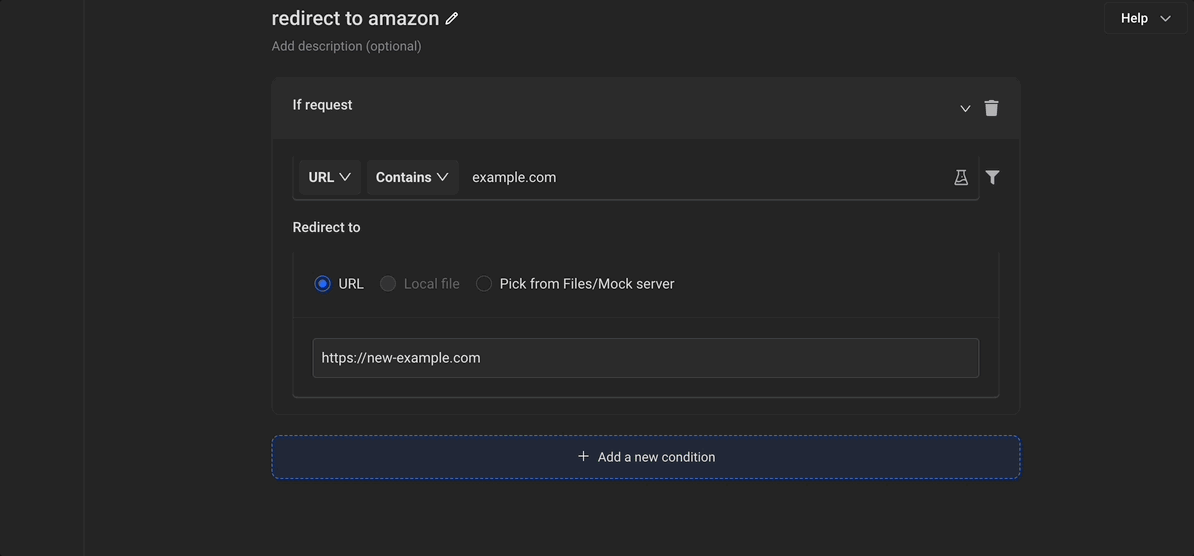Select Pick from Files/Mock server option
This screenshot has width=1194, height=556.
click(x=484, y=284)
